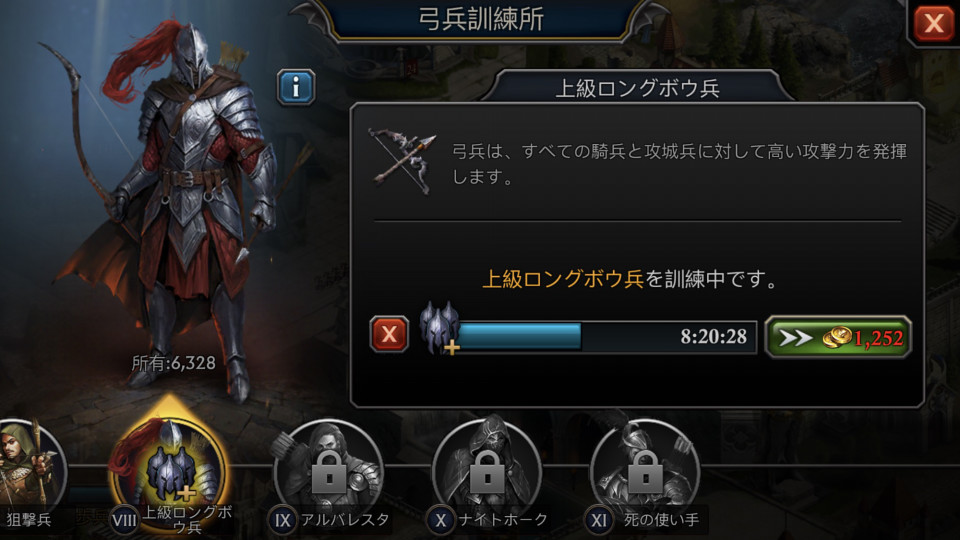
Task: Cancel training with the red X button
Action: pos(389,334)
